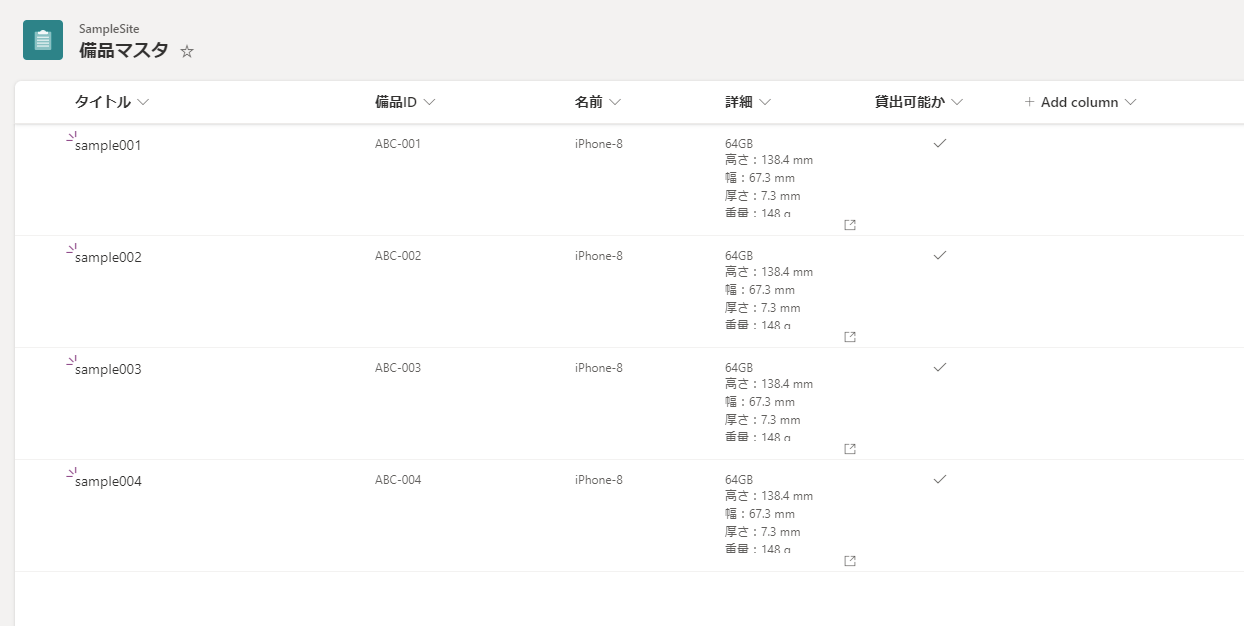Favorite the list with the star icon
This screenshot has height=626, width=1244.
(187, 51)
